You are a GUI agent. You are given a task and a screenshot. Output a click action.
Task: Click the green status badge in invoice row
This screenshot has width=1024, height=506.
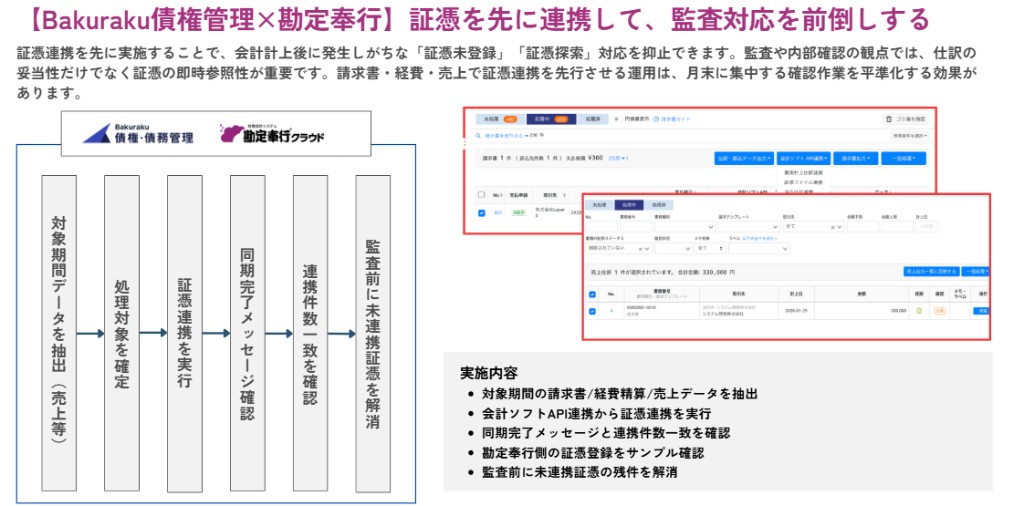519,212
